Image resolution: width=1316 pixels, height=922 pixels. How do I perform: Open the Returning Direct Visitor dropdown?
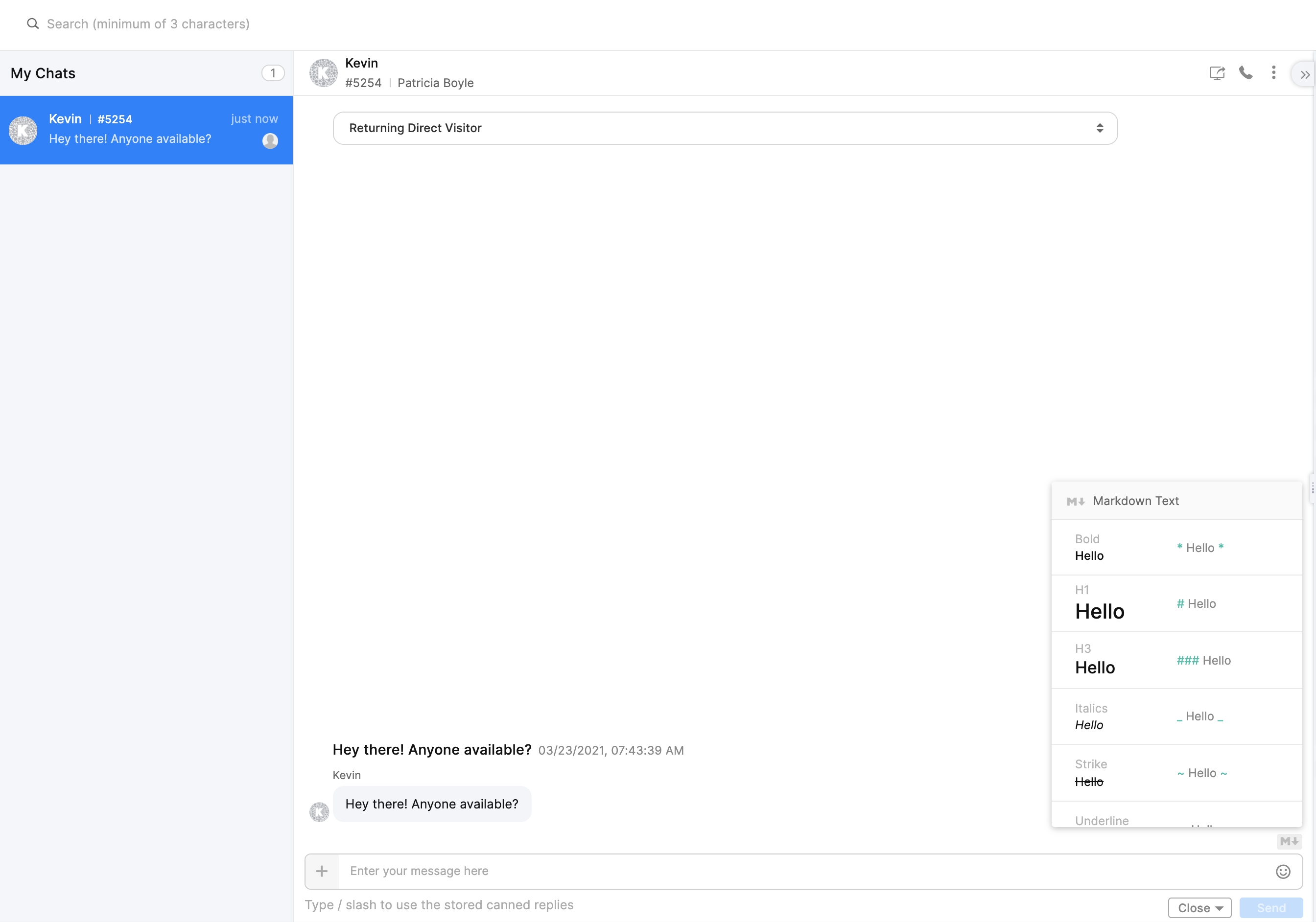tap(725, 128)
